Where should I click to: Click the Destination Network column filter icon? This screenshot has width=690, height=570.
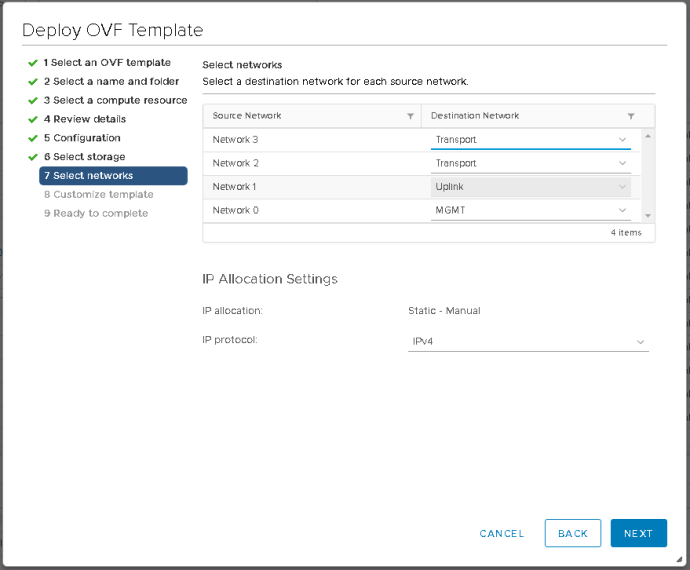(631, 116)
